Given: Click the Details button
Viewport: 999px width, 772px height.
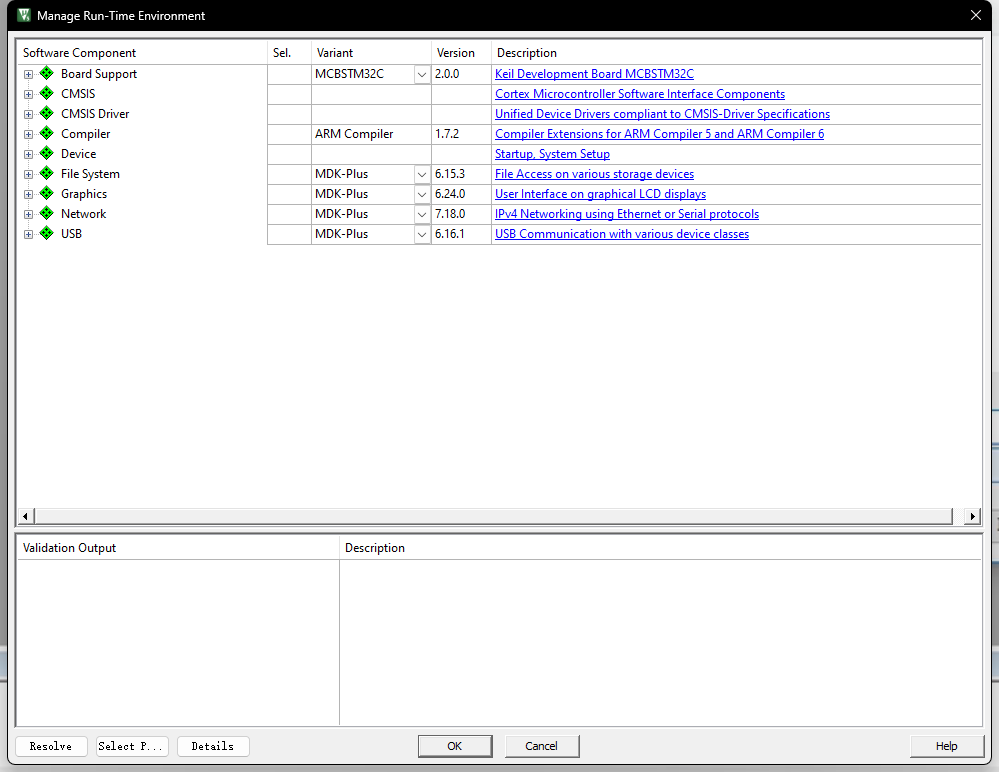Looking at the screenshot, I should 213,746.
